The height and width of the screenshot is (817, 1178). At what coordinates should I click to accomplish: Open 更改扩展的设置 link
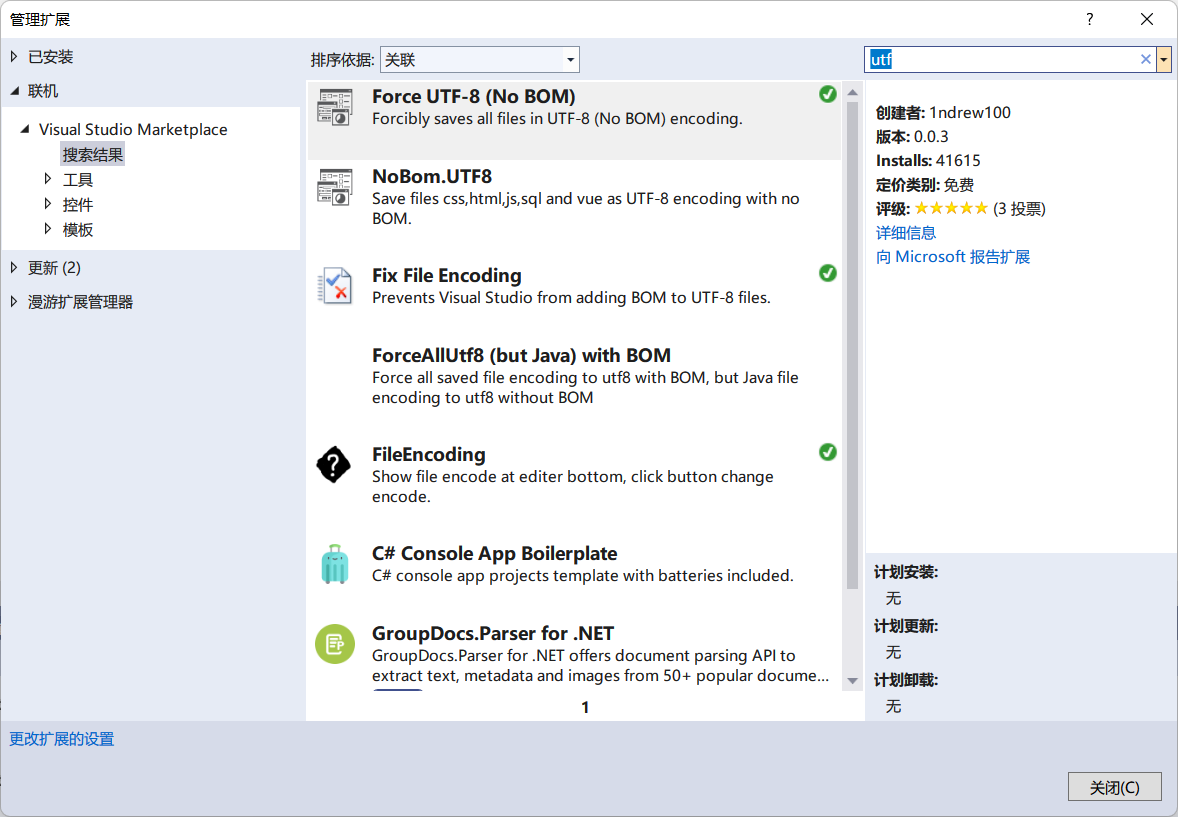[x=62, y=739]
